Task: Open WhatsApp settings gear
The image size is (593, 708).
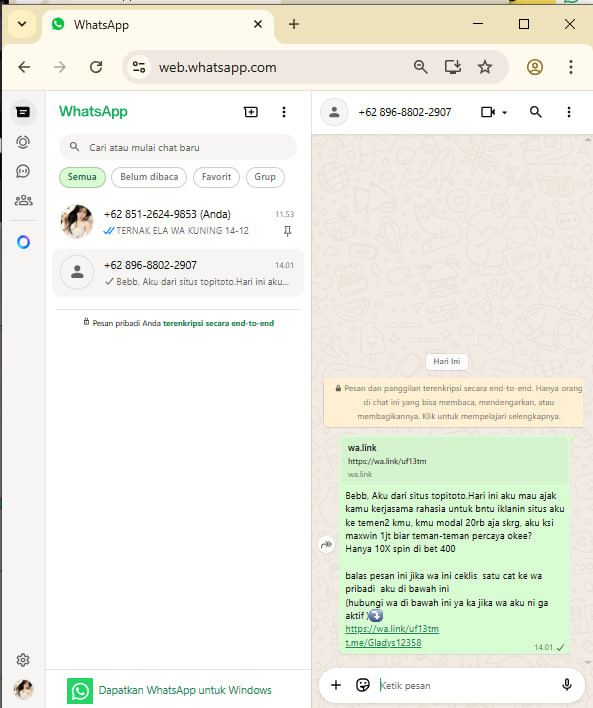Action: pyautogui.click(x=23, y=660)
